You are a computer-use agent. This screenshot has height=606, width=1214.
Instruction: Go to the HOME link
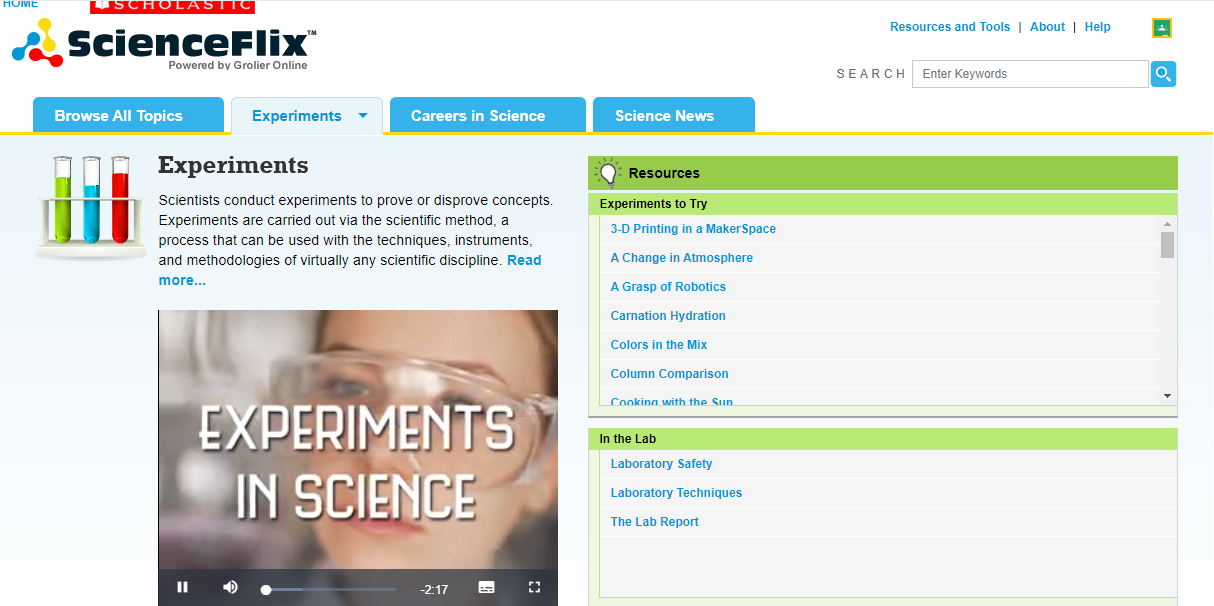click(21, 4)
